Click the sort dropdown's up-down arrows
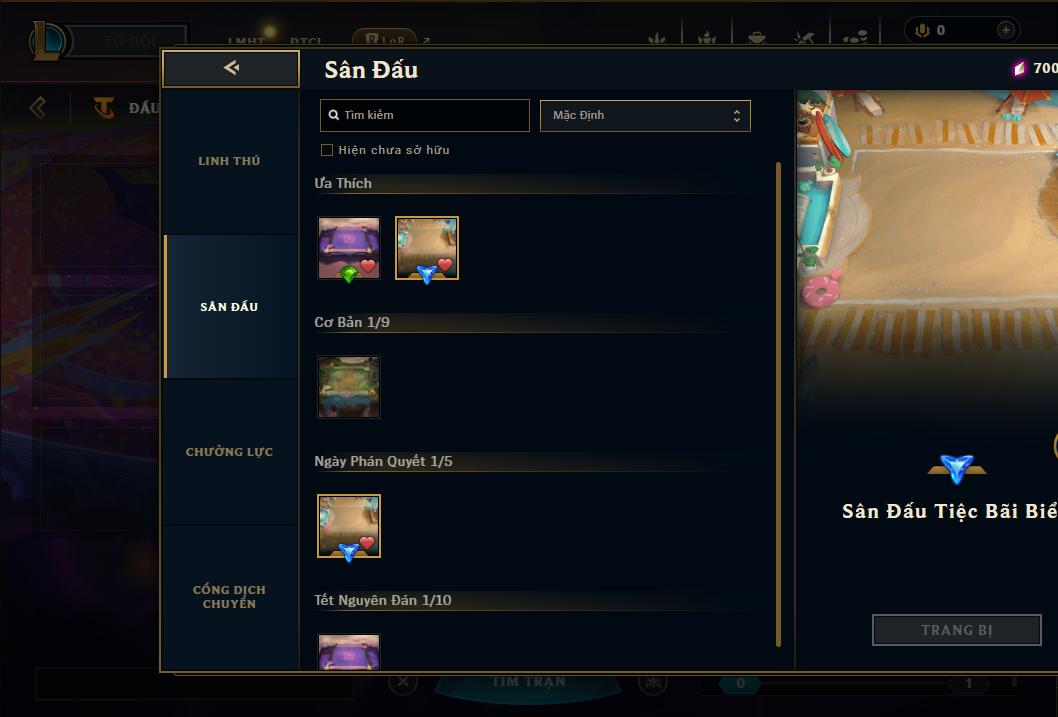This screenshot has width=1058, height=717. point(737,116)
